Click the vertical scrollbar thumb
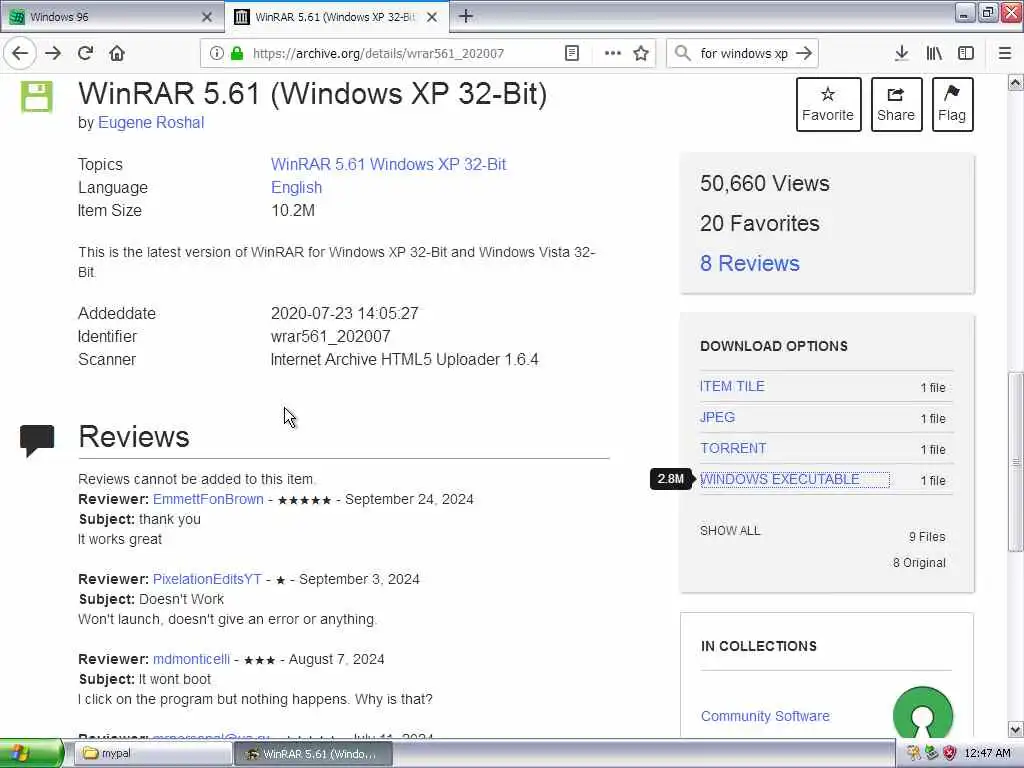 point(1016,462)
